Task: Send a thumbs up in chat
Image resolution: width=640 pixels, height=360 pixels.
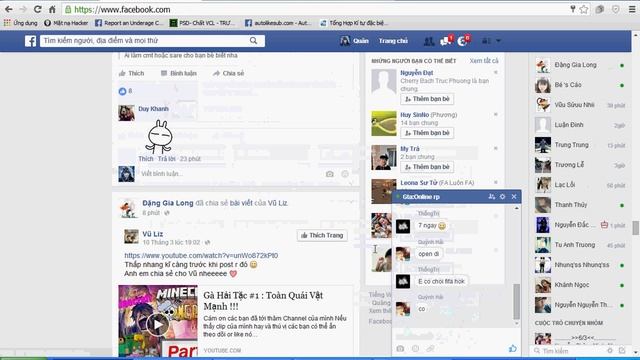Action: [512, 349]
